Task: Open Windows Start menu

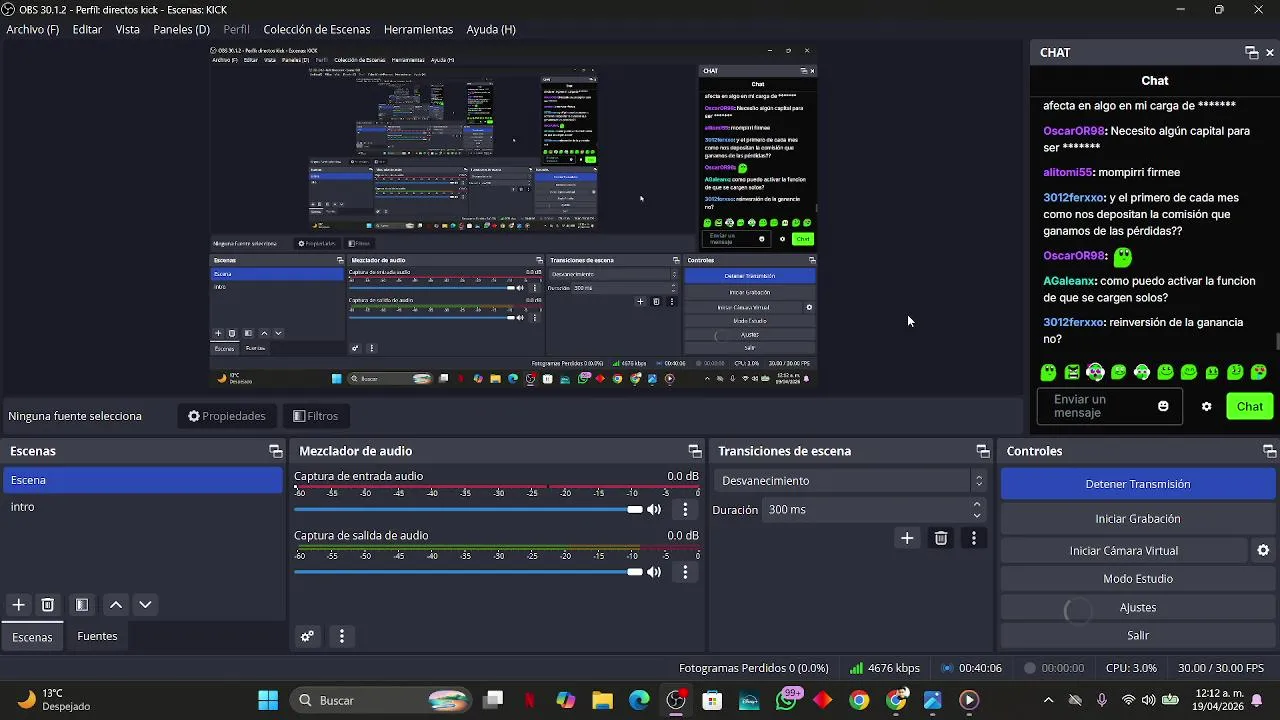Action: coord(268,700)
